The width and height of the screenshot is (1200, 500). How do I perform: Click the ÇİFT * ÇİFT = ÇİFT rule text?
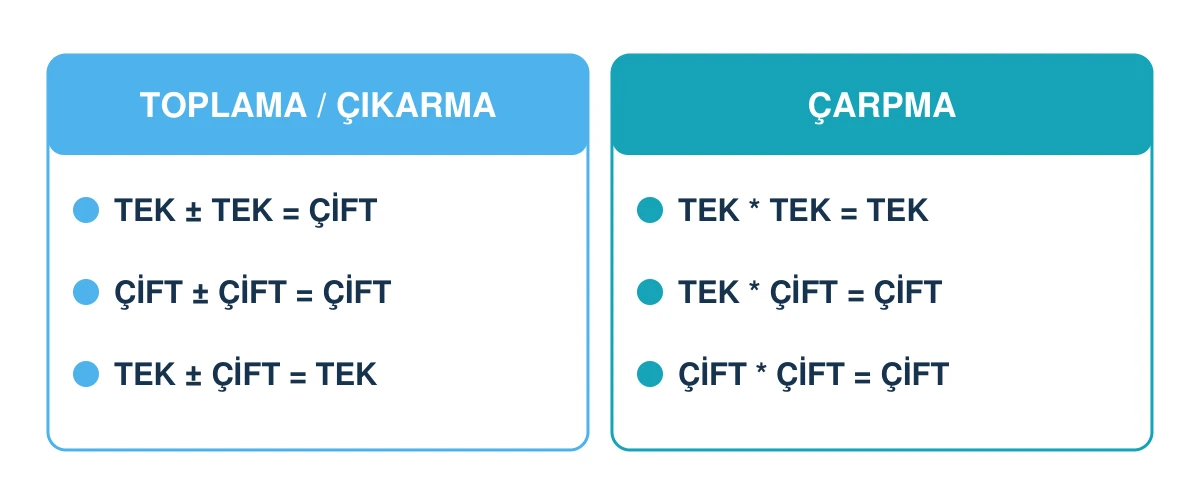(x=813, y=374)
